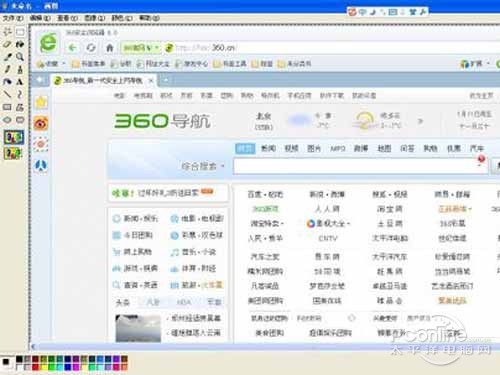Open the 图像(I) menu

[x=94, y=18]
